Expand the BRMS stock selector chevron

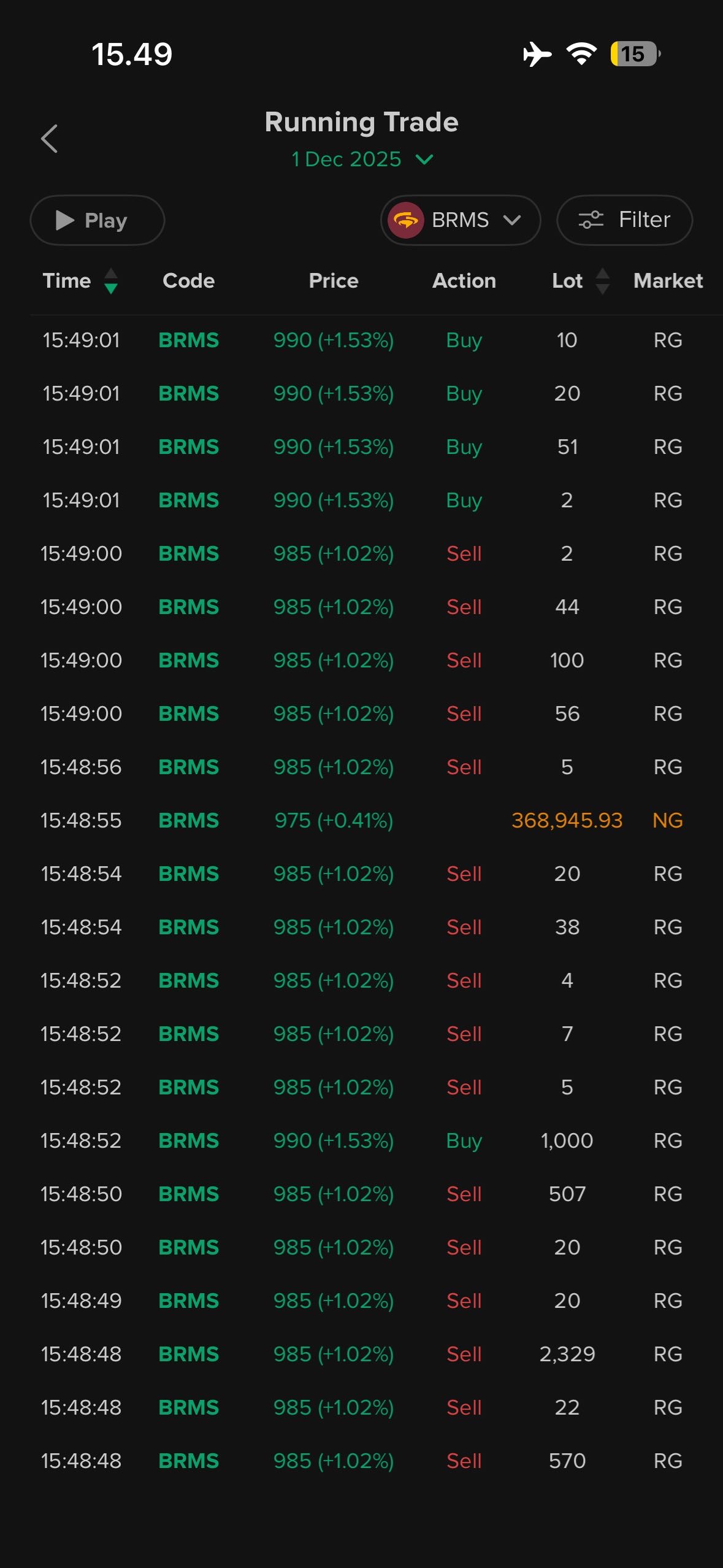pyautogui.click(x=512, y=220)
